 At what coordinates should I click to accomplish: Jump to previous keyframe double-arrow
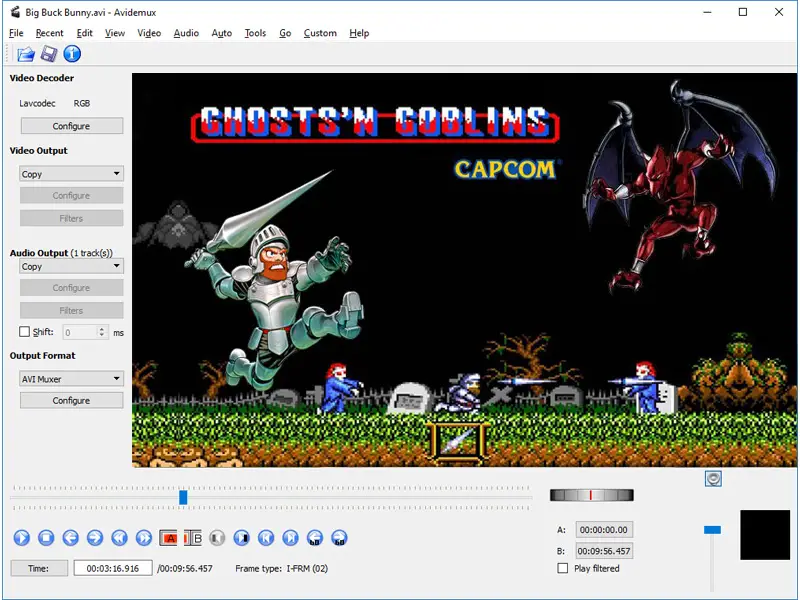(119, 538)
